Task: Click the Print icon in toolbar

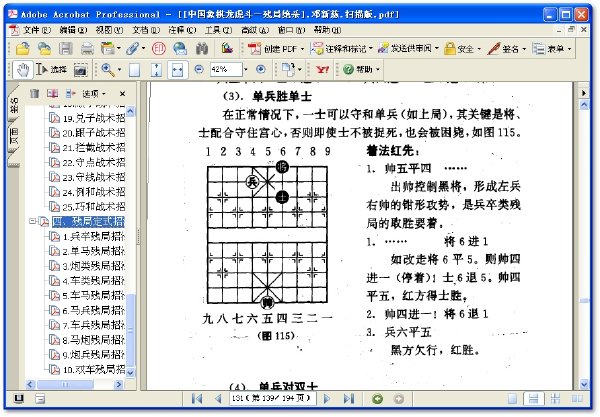Action: pyautogui.click(x=87, y=49)
